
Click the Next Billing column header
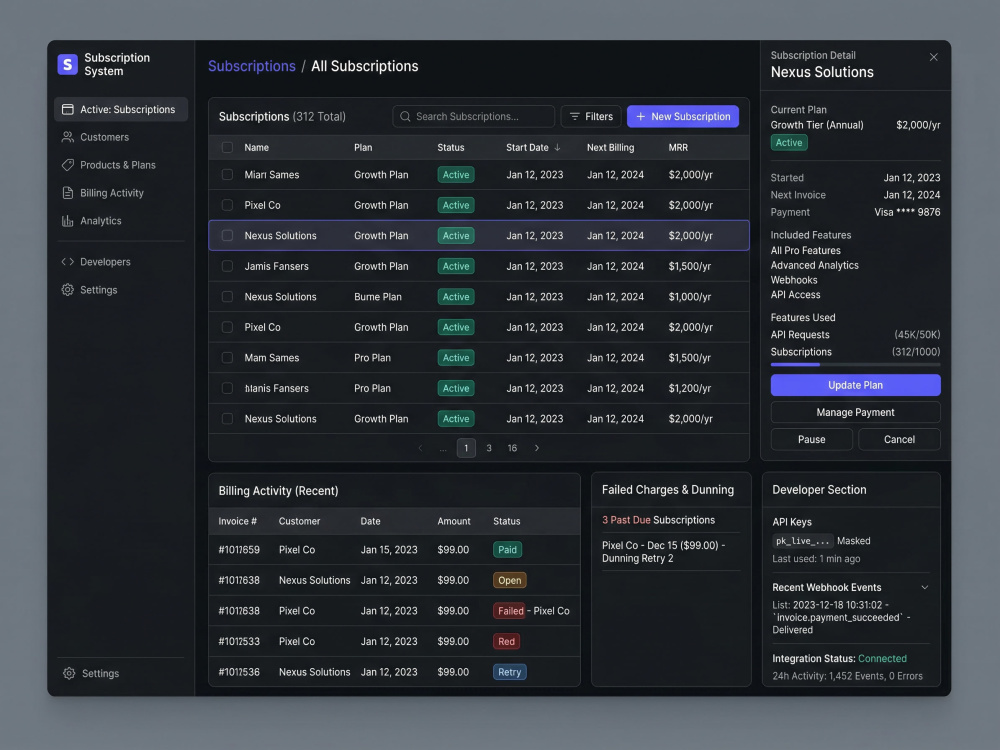tap(610, 147)
